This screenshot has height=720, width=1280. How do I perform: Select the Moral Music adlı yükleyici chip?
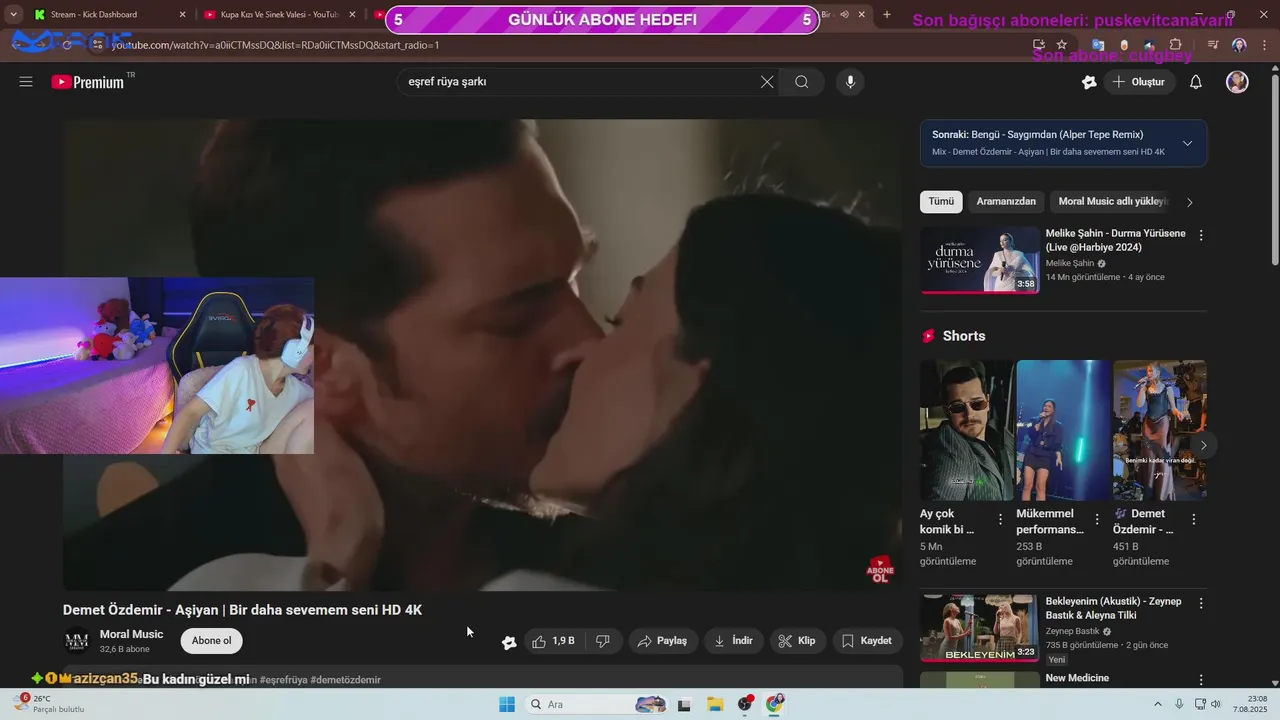tap(1113, 202)
